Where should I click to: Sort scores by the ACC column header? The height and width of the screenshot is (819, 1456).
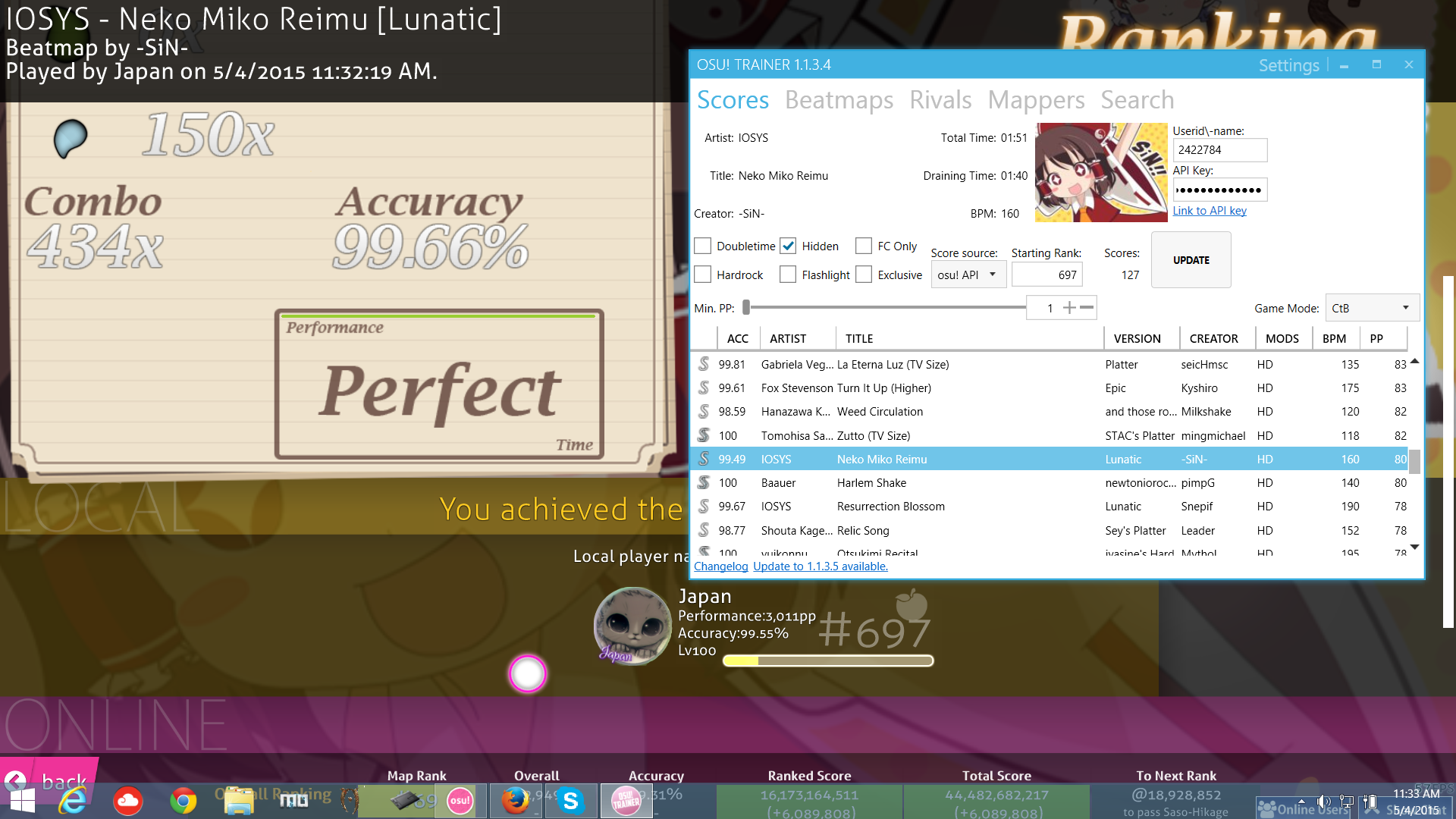tap(737, 338)
